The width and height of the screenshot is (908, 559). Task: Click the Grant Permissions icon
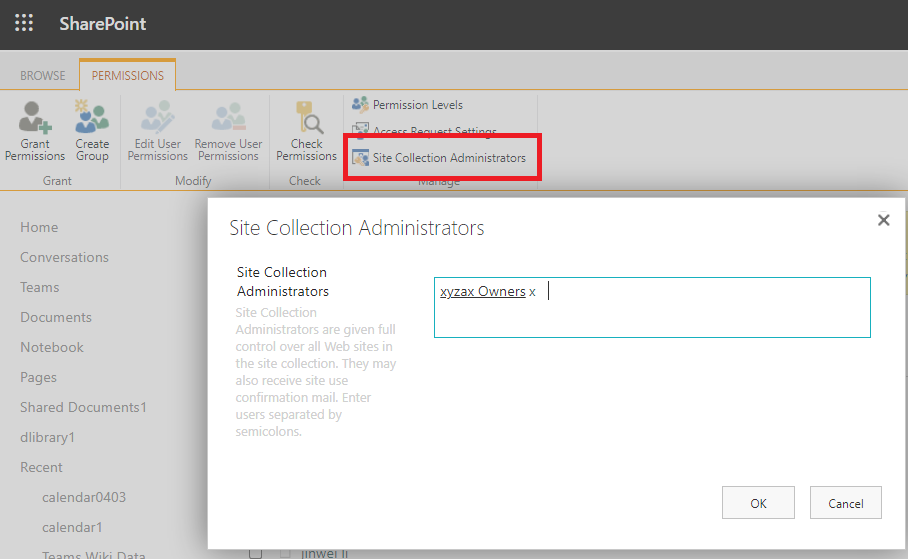click(x=35, y=117)
